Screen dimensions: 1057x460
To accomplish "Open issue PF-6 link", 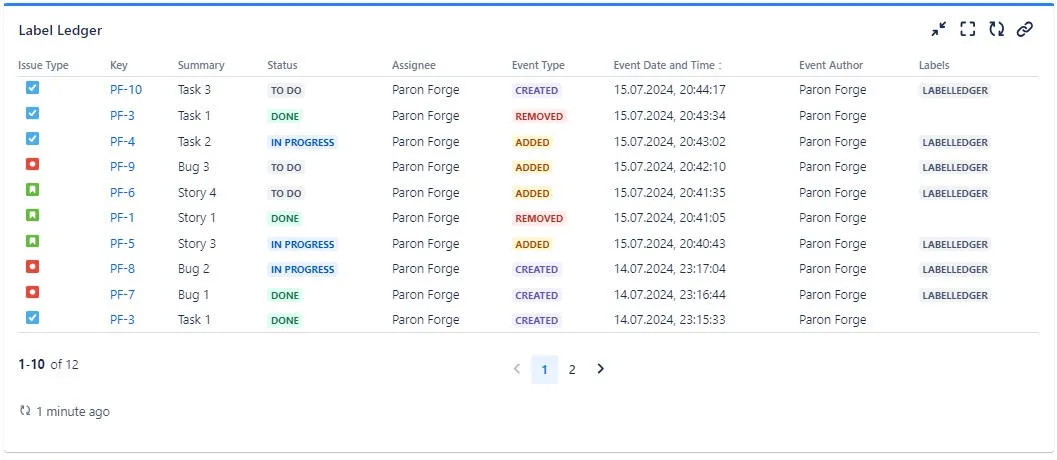I will tap(122, 193).
